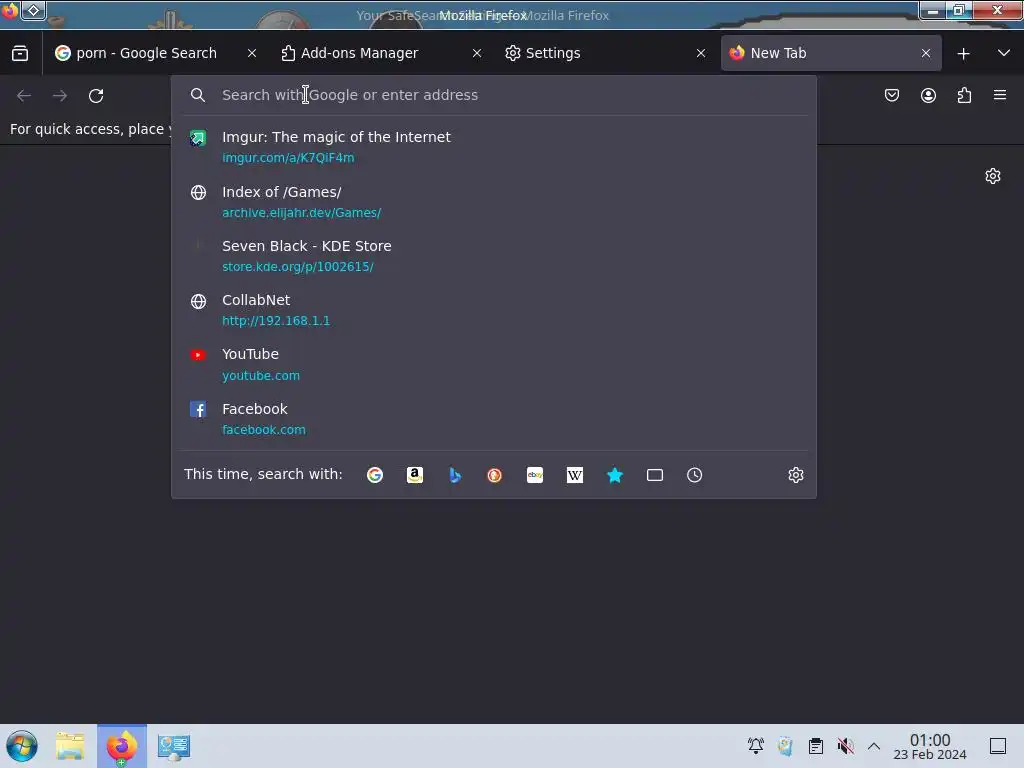Open file manager from the taskbar
The height and width of the screenshot is (768, 1024).
tap(70, 746)
